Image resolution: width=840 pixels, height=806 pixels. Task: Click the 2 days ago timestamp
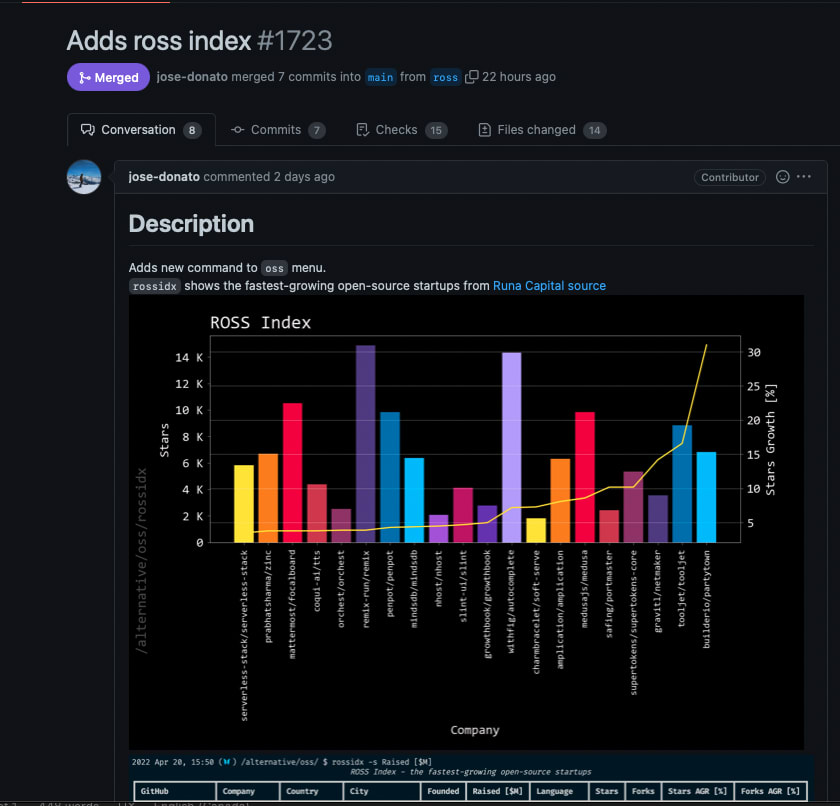tap(304, 177)
